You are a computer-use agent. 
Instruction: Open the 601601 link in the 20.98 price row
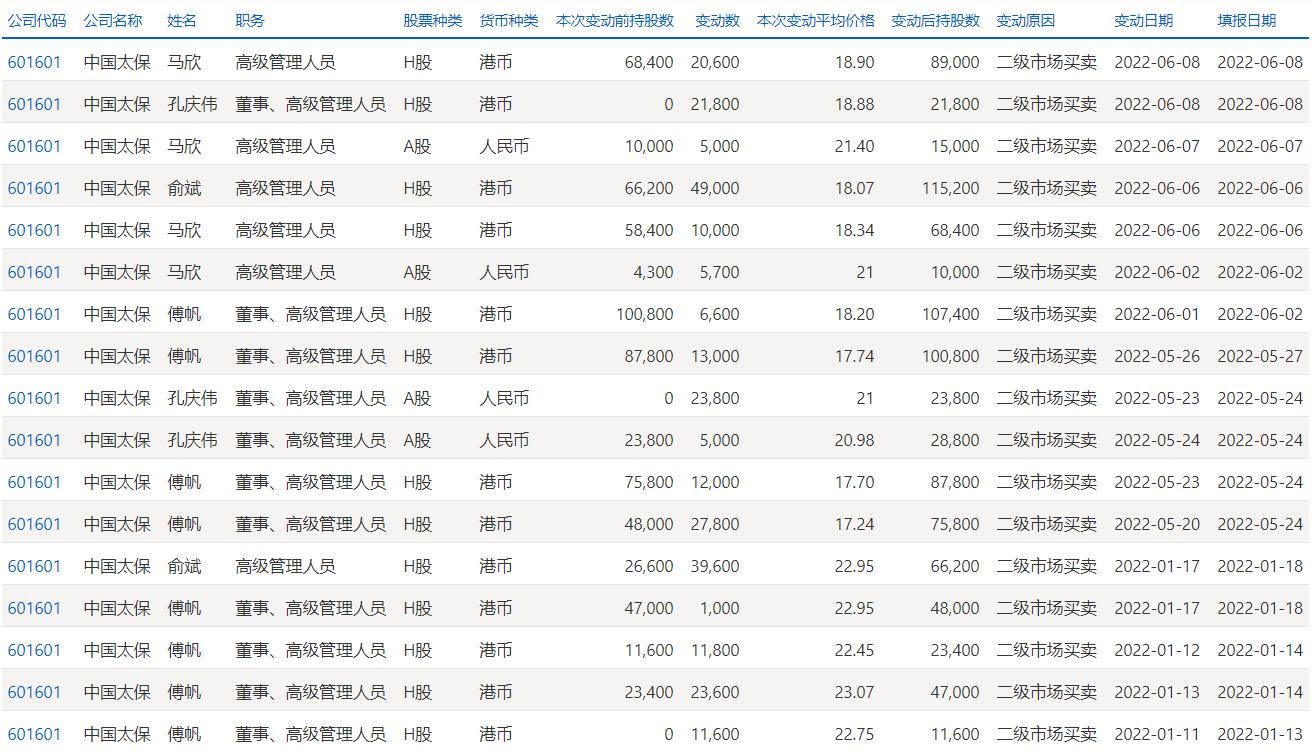tap(34, 440)
